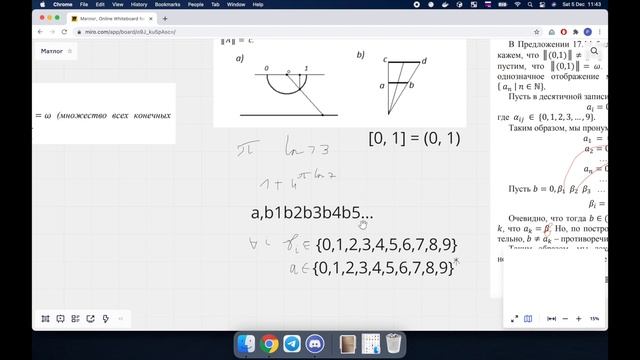This screenshot has width=640, height=360.
Task: Click the 15% zoom level value
Action: (594, 319)
